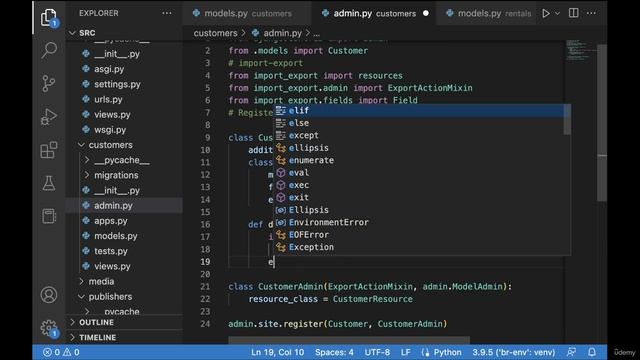The width and height of the screenshot is (640, 360).
Task: Open the Explorer view in activity bar
Action: click(49, 18)
